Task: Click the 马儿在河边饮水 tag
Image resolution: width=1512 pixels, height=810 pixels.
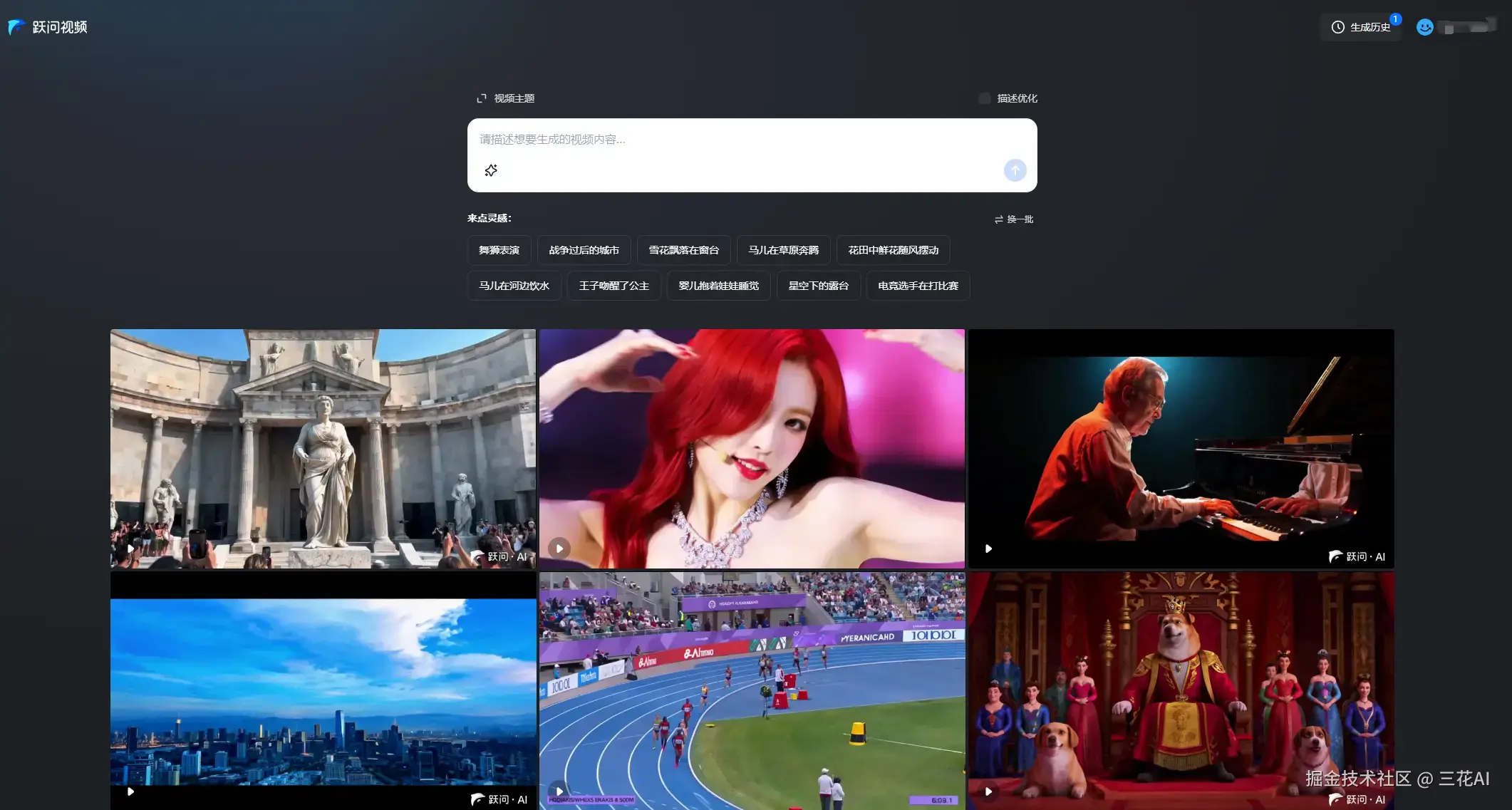Action: [x=514, y=286]
